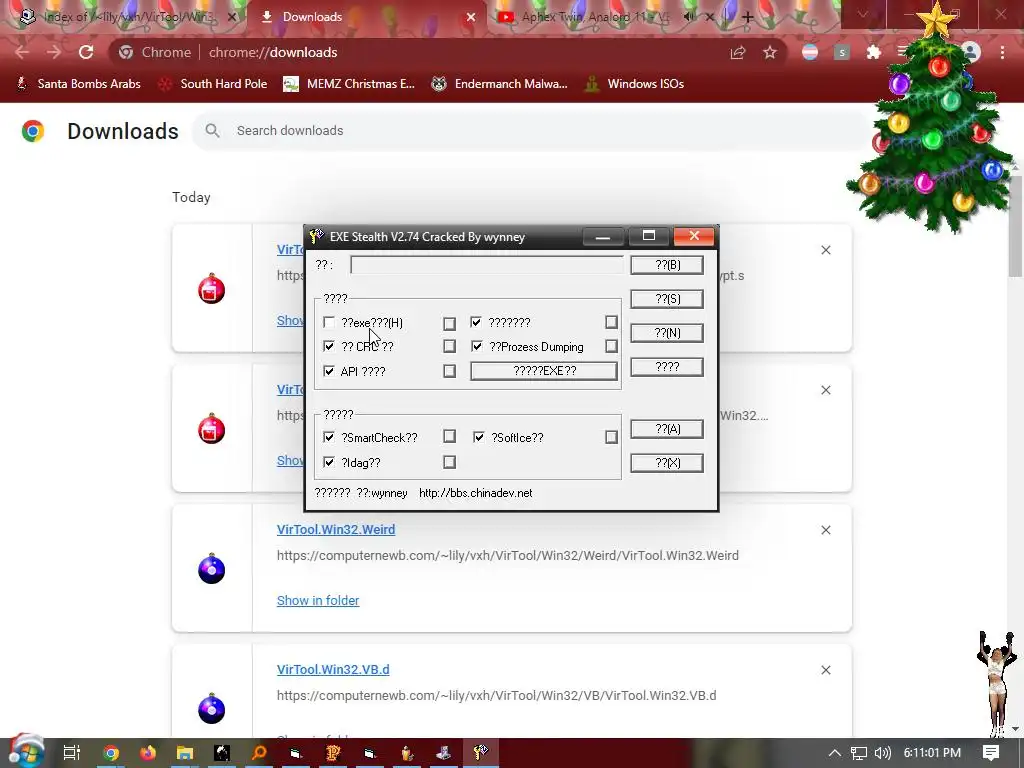Click the orange 'P' taskbar icon
The image size is (1024, 768).
click(333, 753)
